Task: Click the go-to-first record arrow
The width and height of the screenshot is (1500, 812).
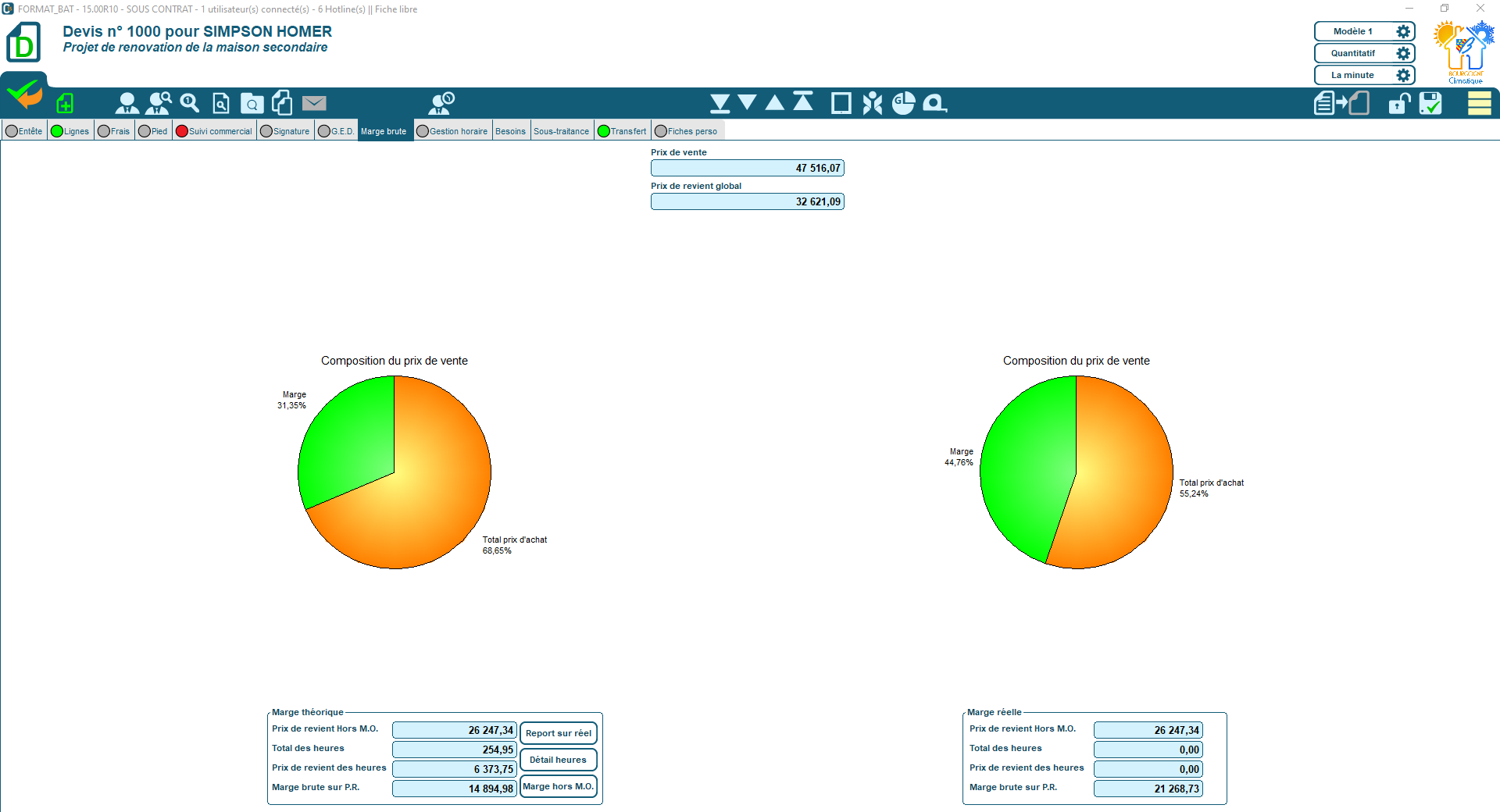Action: click(x=803, y=101)
